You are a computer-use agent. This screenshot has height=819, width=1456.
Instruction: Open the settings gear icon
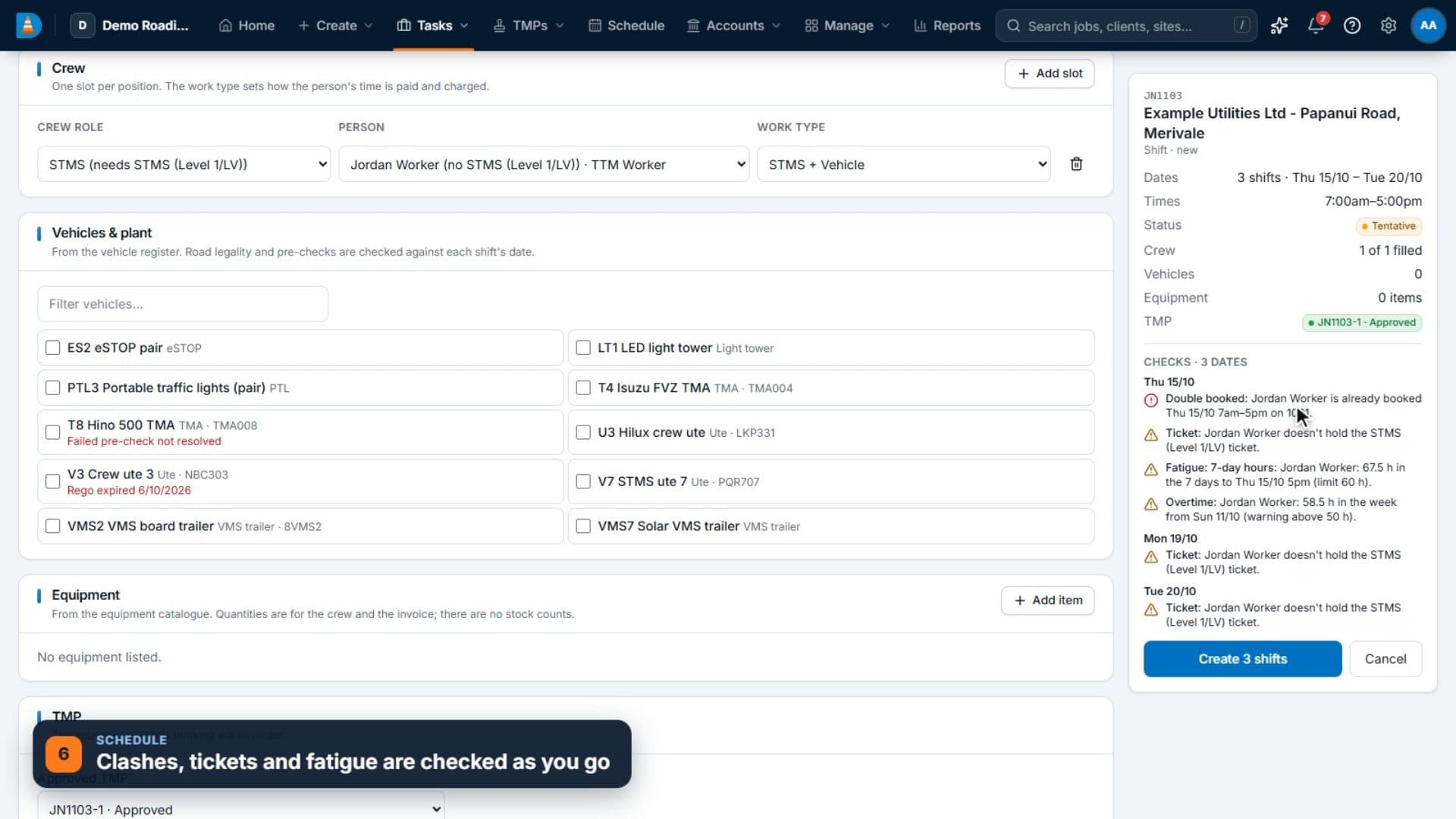(1389, 26)
